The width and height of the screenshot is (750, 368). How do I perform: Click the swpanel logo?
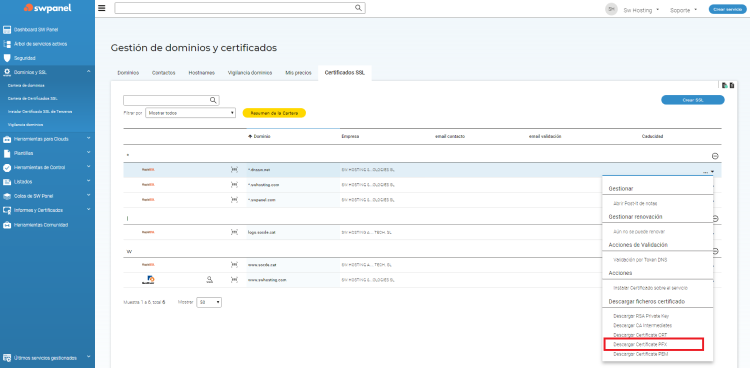pyautogui.click(x=47, y=8)
